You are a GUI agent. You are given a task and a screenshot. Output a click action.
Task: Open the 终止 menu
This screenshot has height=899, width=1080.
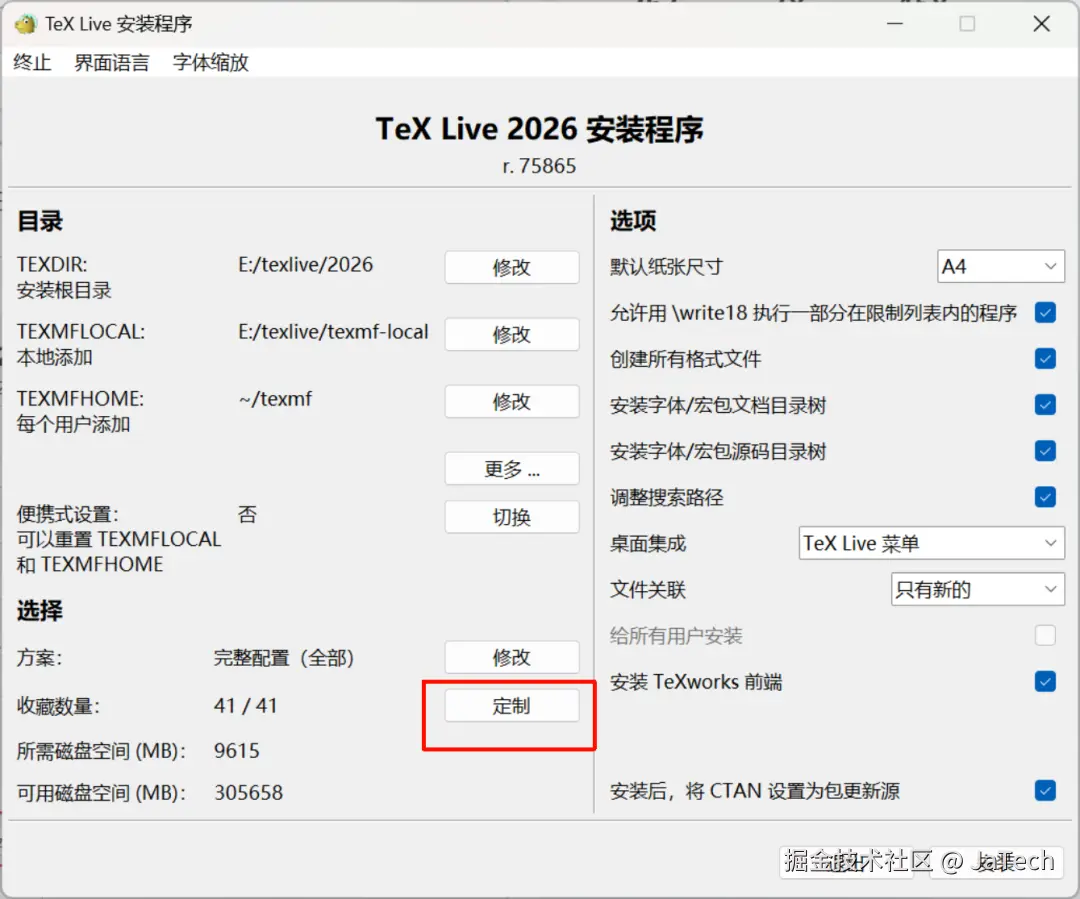click(32, 63)
